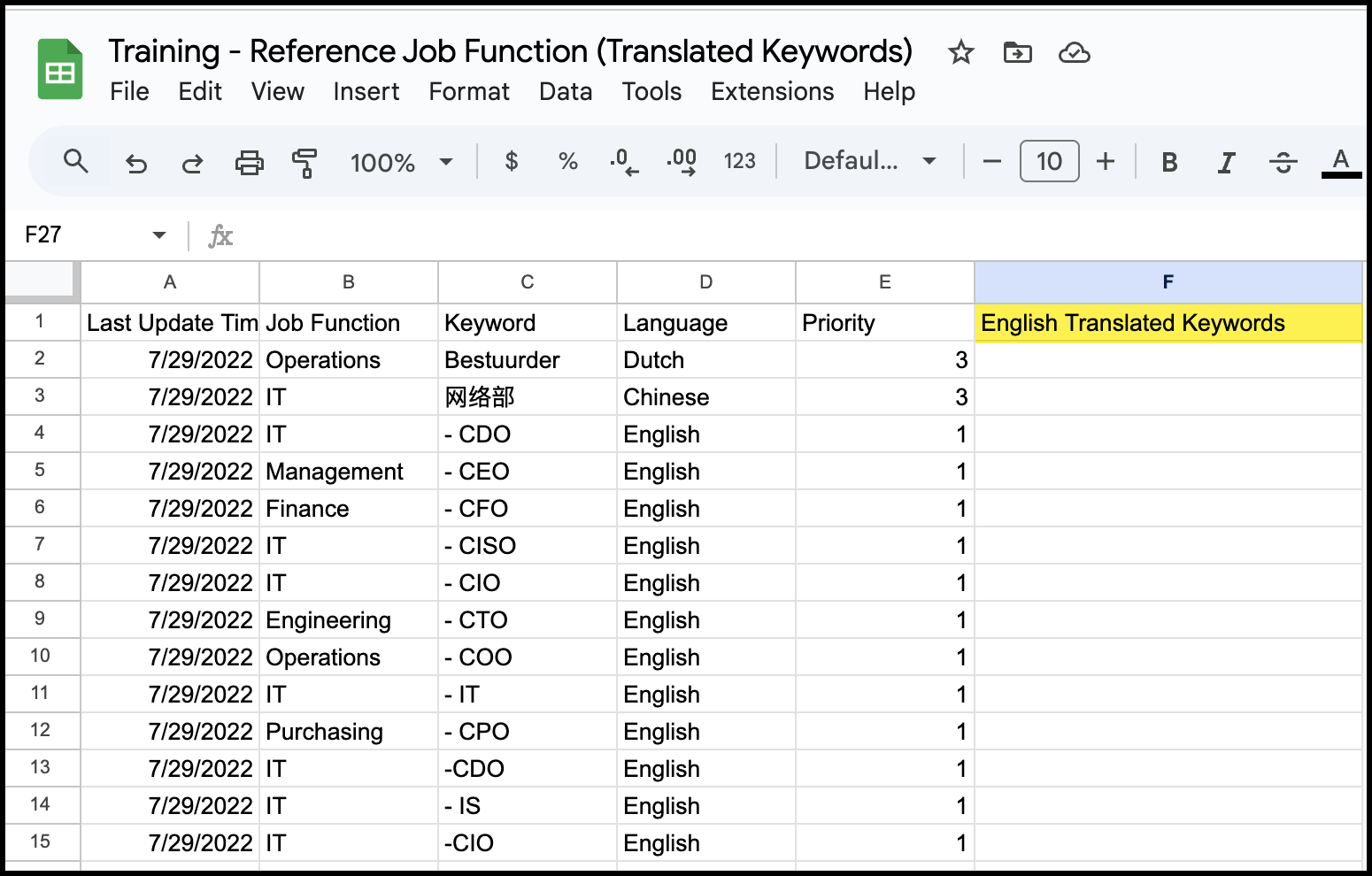Redo the last action
Viewport: 1372px width, 876px height.
coord(192,163)
